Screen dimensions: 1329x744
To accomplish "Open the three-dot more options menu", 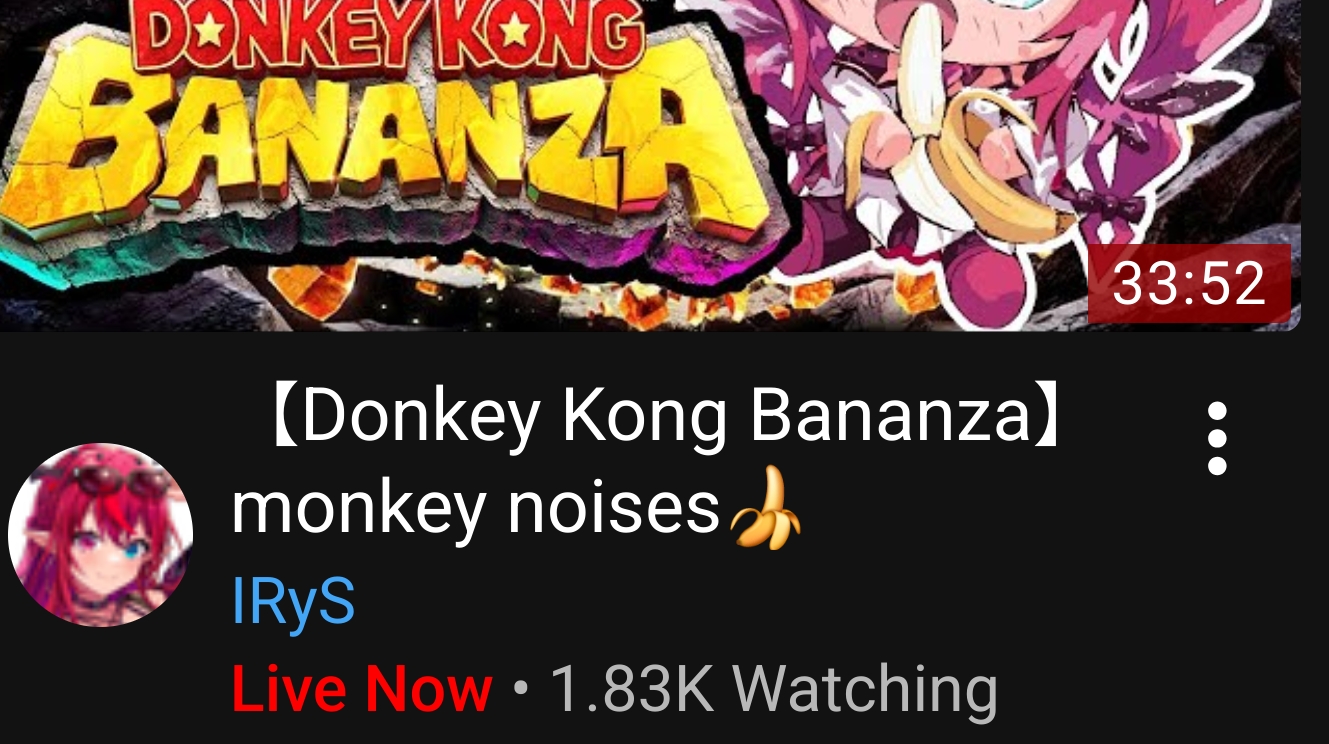I will click(x=1216, y=438).
